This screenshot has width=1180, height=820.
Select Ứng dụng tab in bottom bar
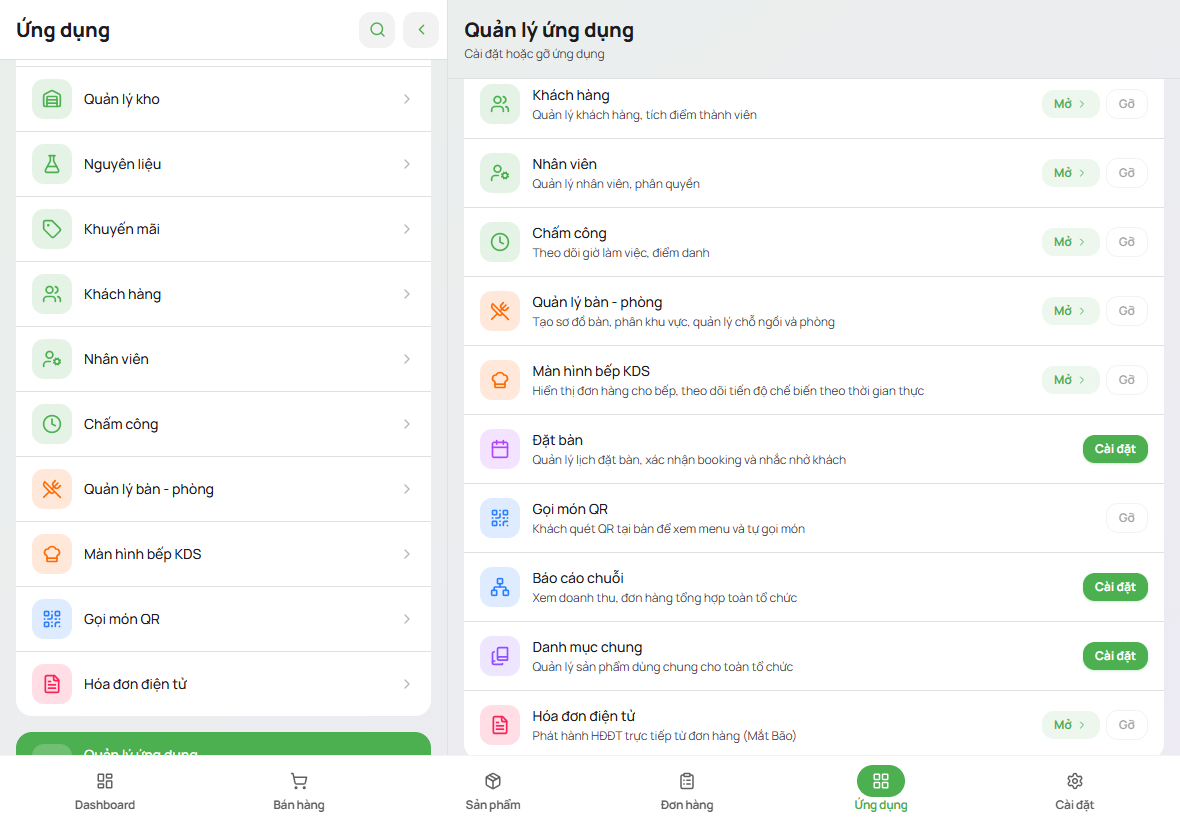tap(880, 790)
